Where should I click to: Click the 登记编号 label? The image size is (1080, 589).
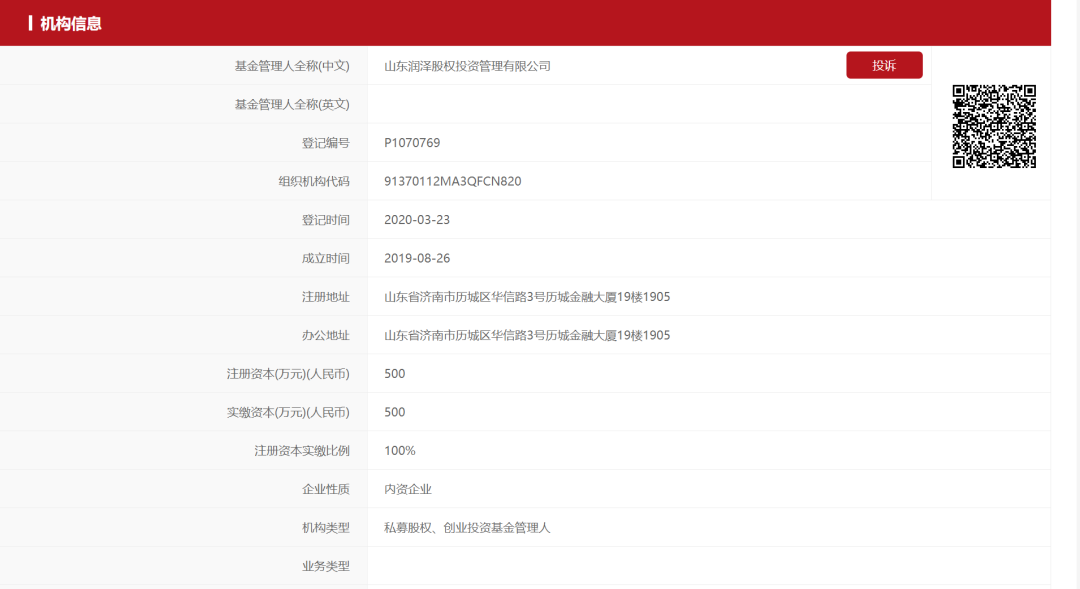coord(326,143)
